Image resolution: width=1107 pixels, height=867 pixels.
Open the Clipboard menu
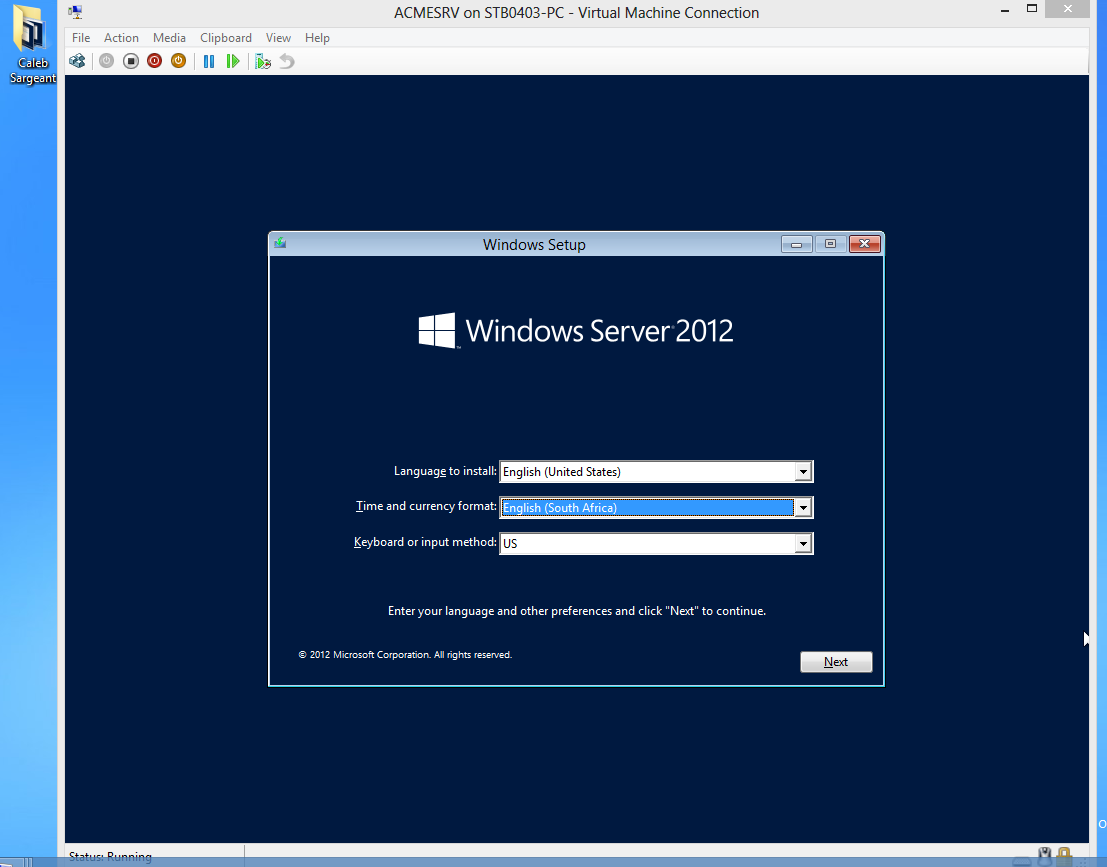coord(226,37)
